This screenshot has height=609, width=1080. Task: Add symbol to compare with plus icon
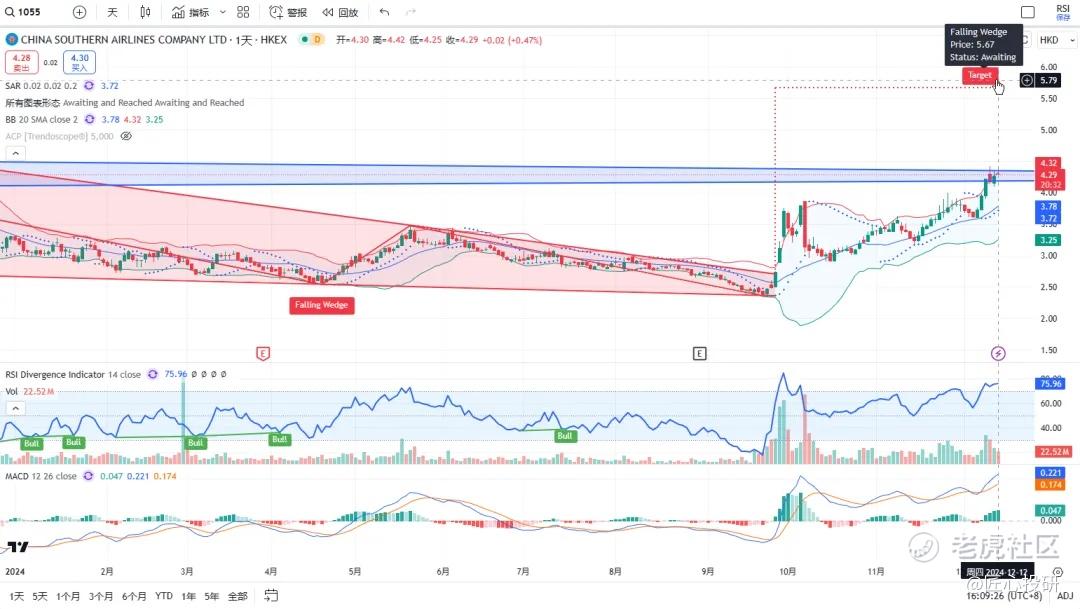point(79,12)
